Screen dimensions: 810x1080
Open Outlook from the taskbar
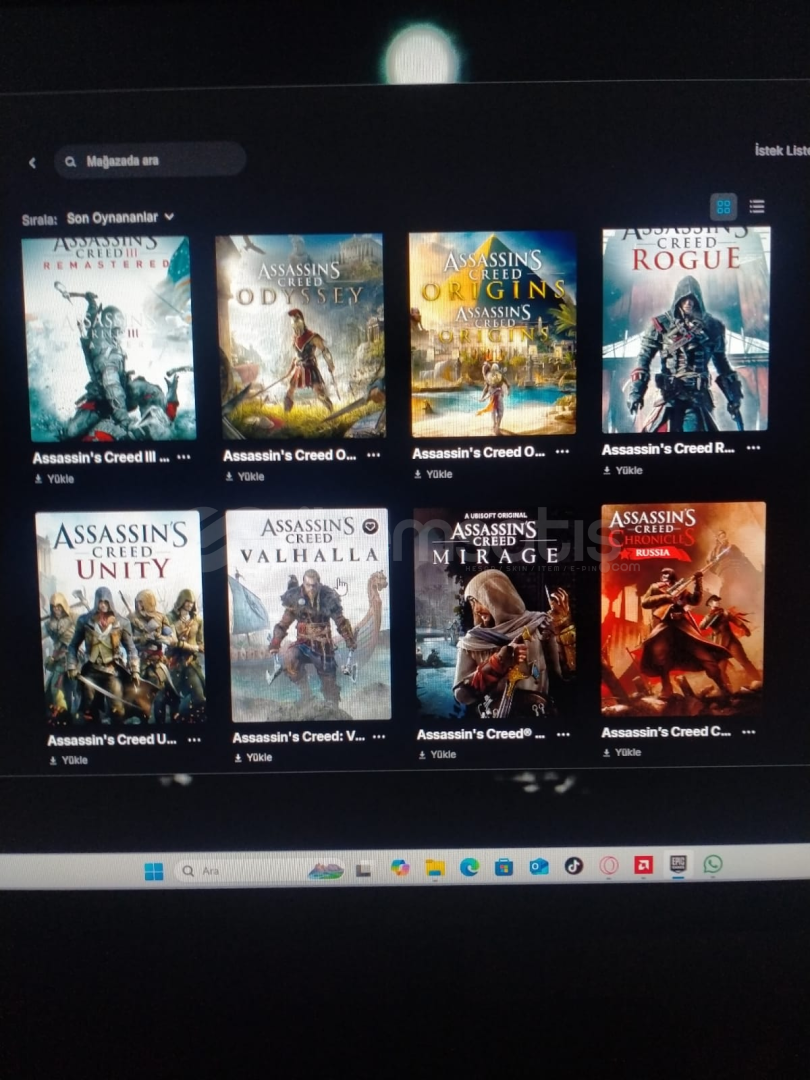click(x=539, y=866)
